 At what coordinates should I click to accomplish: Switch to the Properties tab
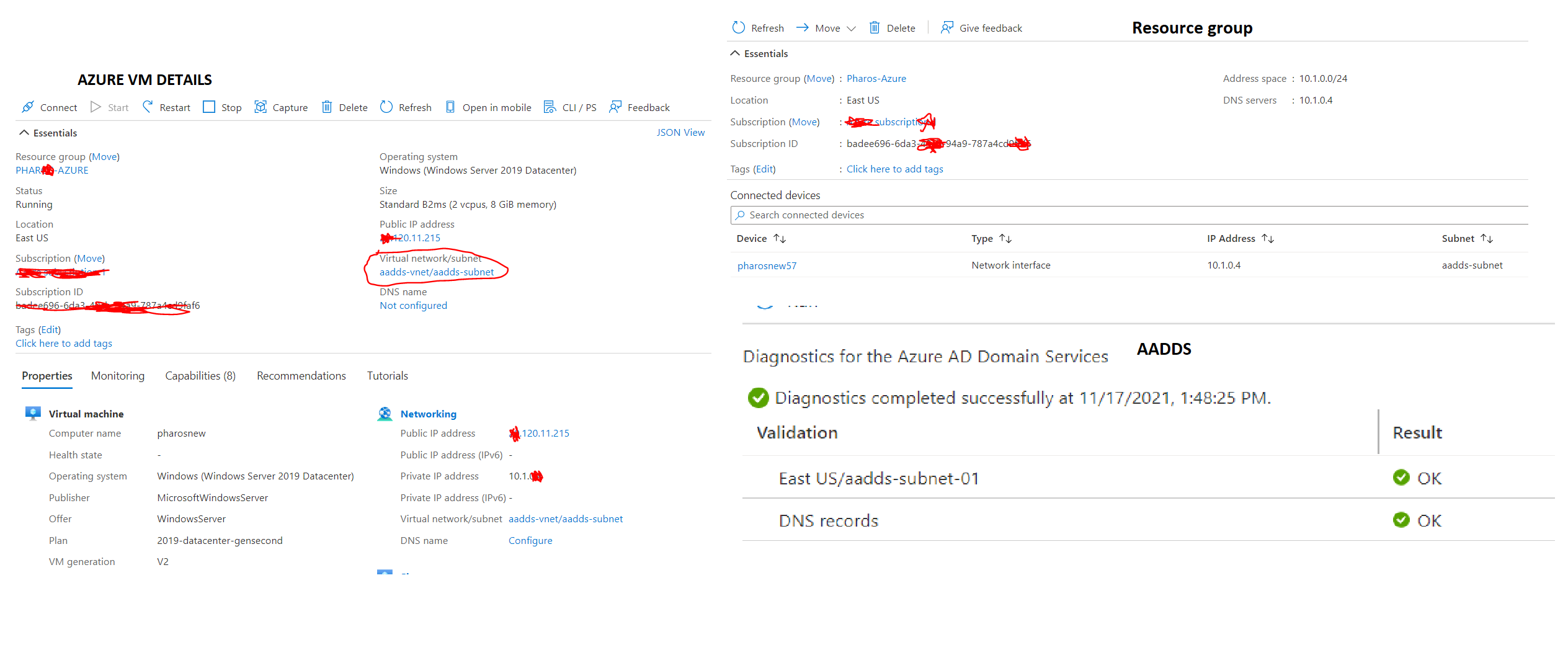click(47, 376)
